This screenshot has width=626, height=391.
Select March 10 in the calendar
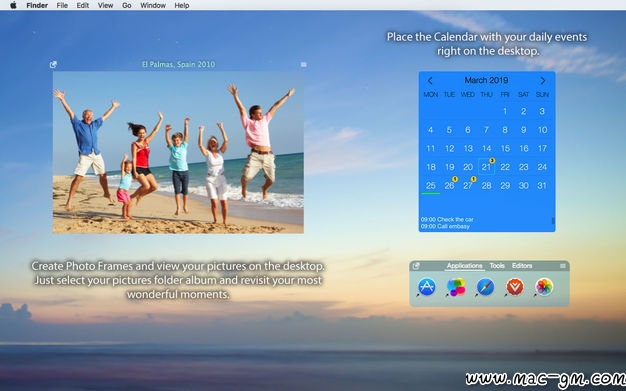(x=542, y=130)
